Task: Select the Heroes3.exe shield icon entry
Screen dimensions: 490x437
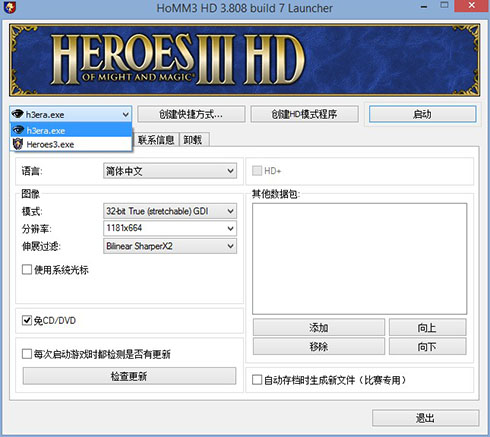Action: pos(18,144)
